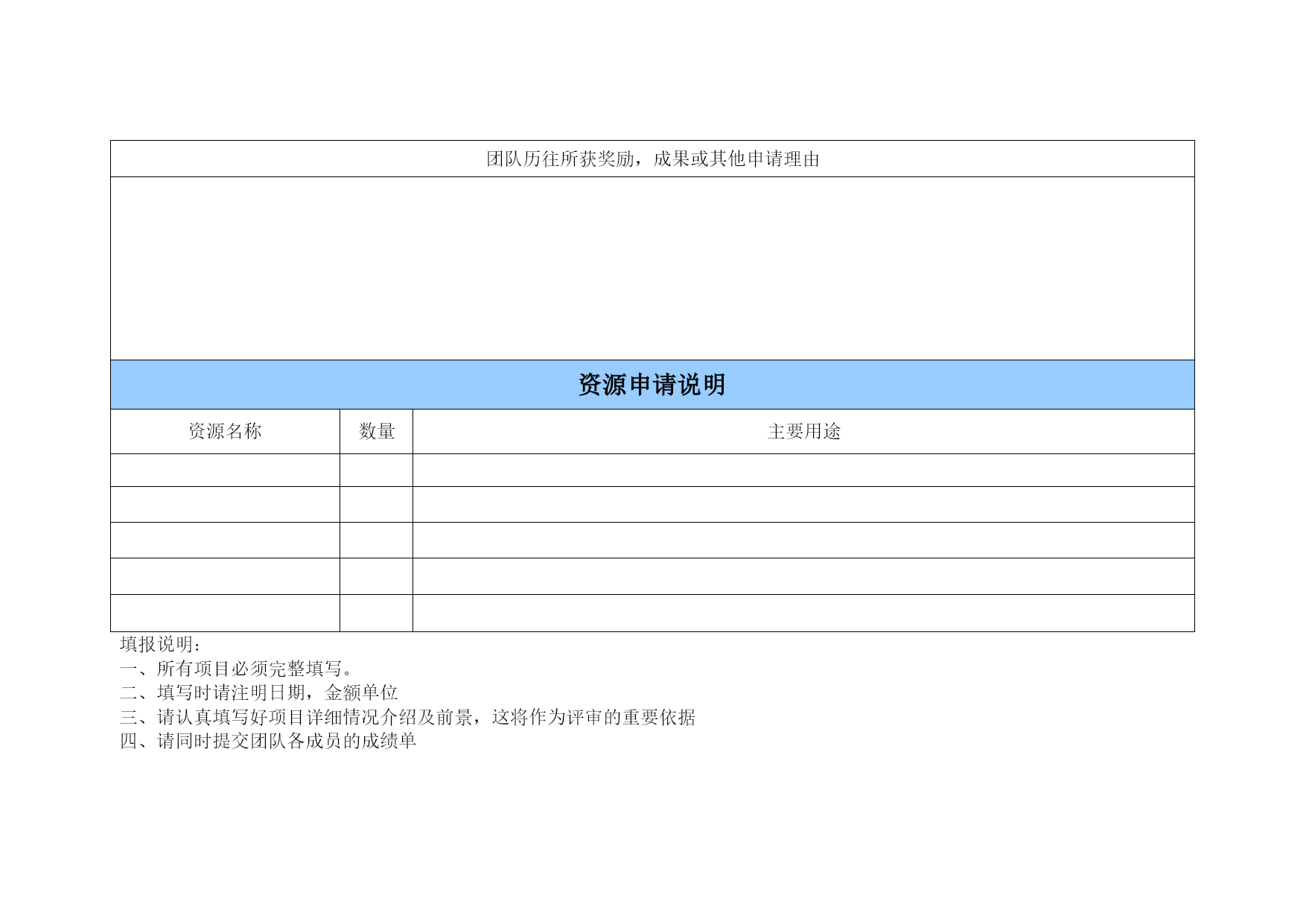Click the heading '团队历往所获奖励，成果或其他申请理由'
Viewport: 1306px width, 924px height.
(x=652, y=159)
